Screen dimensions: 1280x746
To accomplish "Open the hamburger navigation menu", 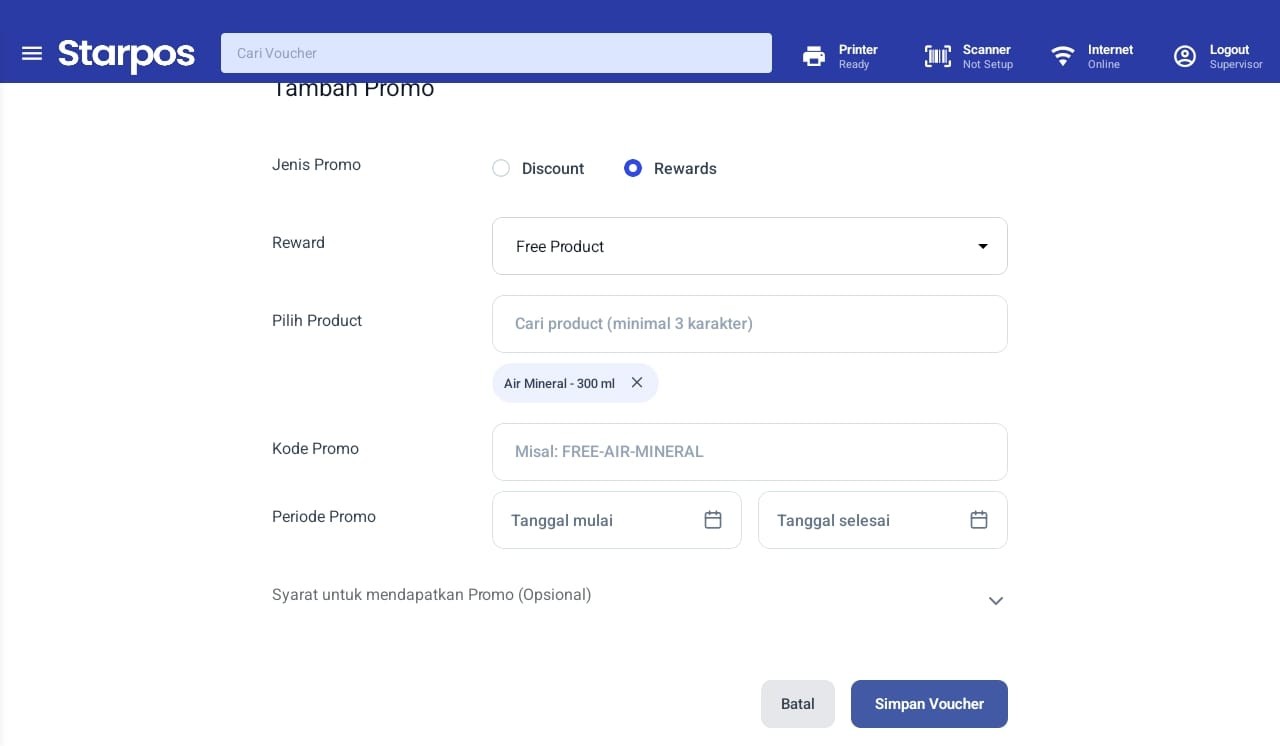I will [x=32, y=53].
